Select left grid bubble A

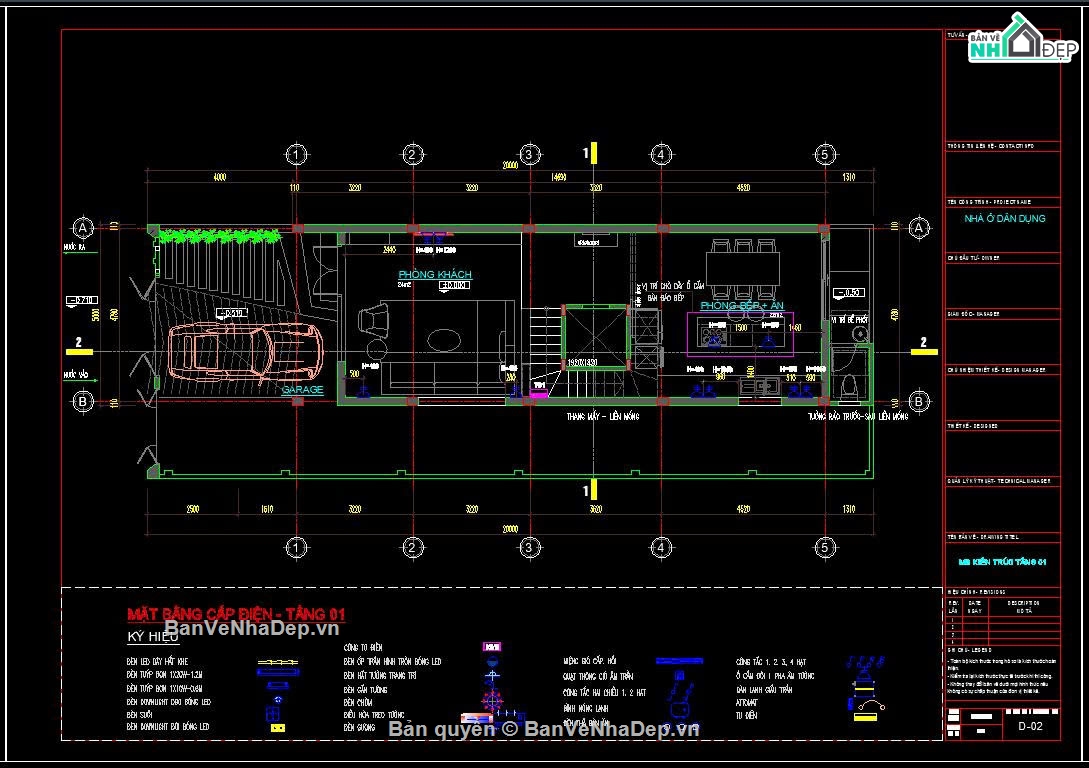pos(83,228)
